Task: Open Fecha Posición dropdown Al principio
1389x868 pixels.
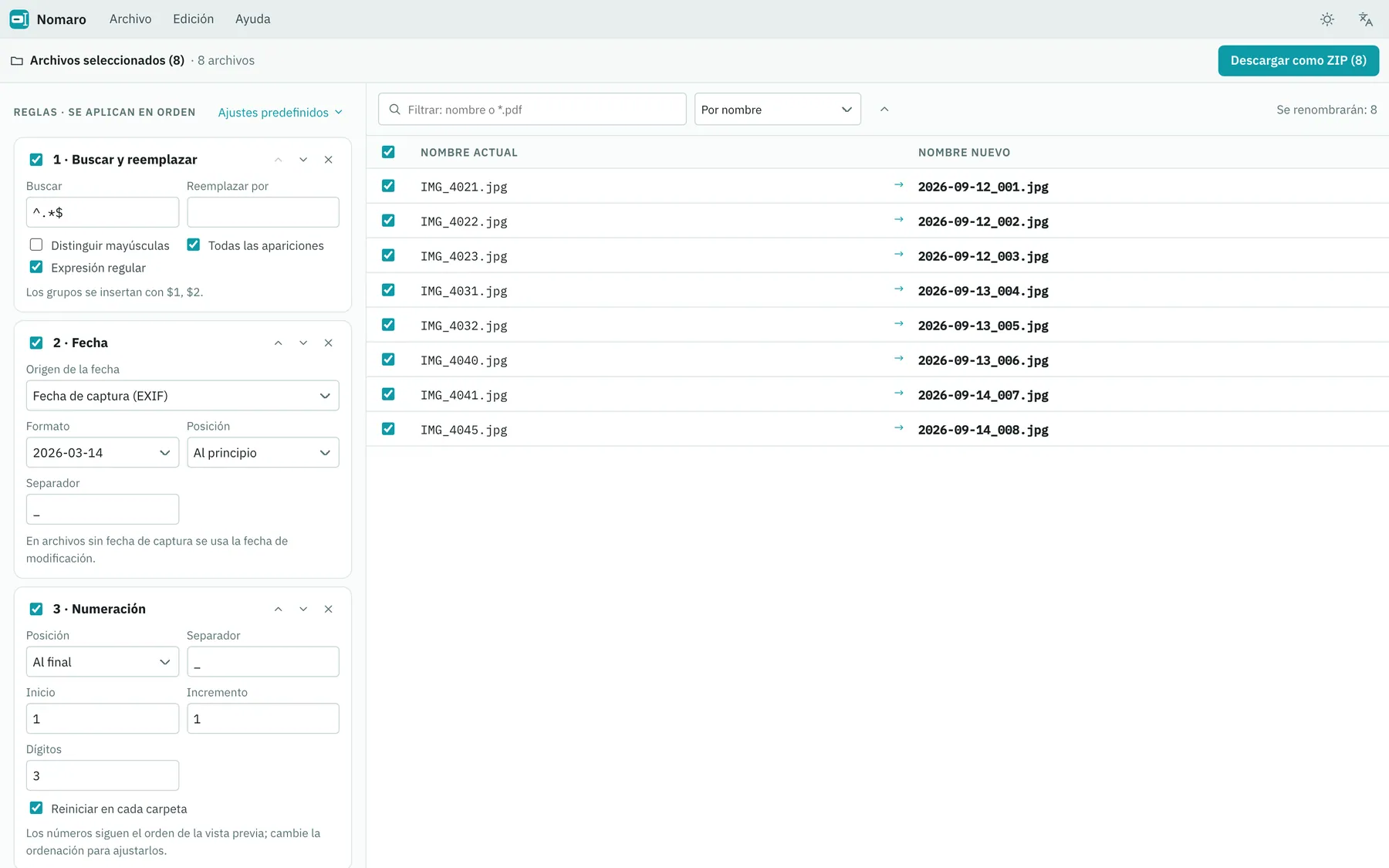Action: (x=263, y=453)
